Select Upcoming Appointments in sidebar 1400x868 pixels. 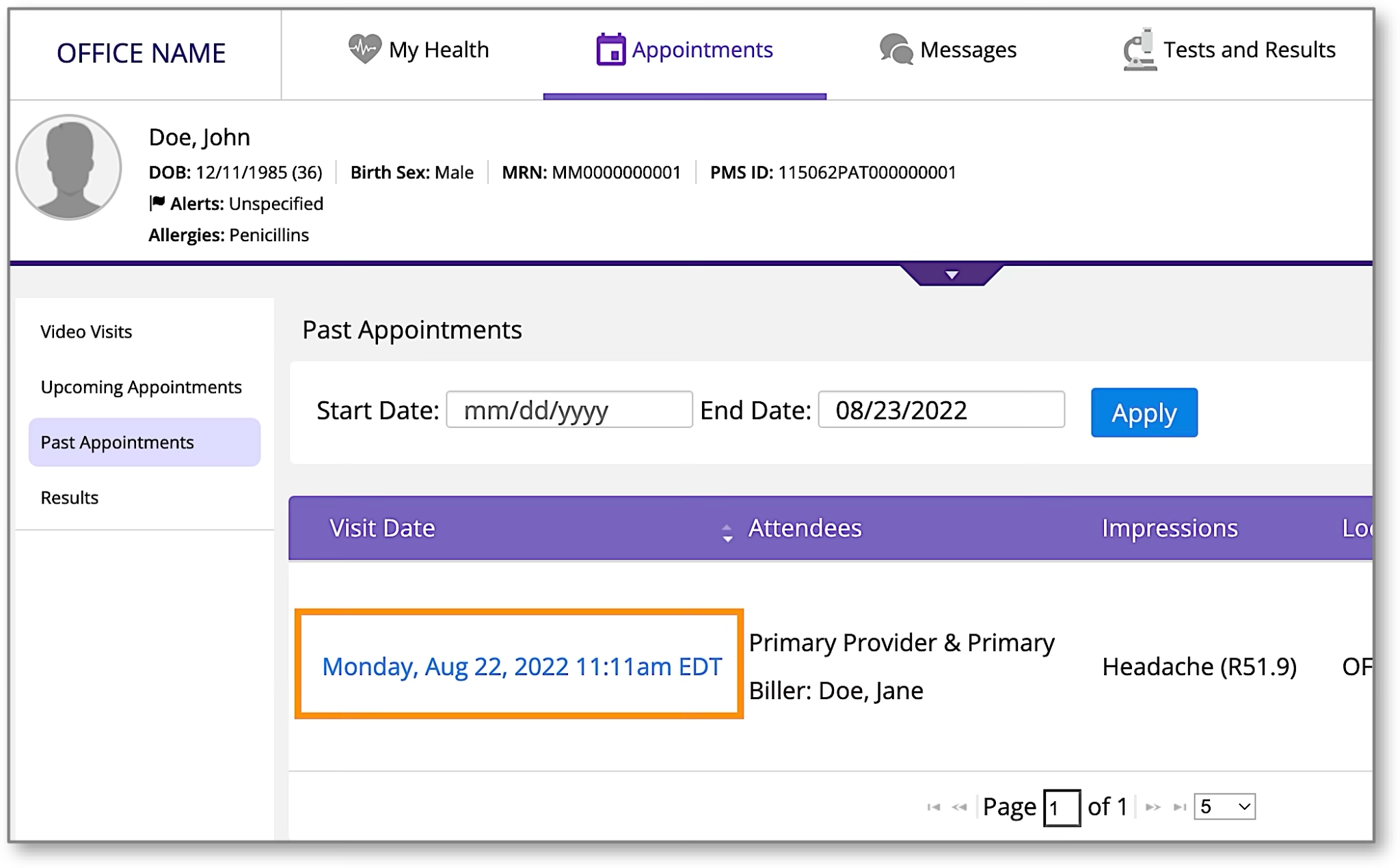click(141, 387)
